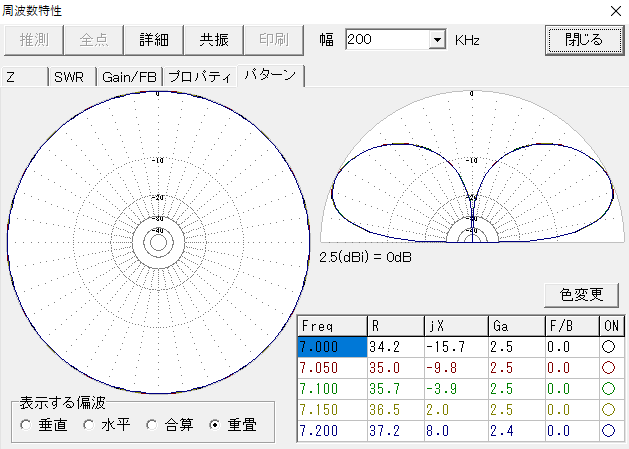Click the 全点 button
The width and height of the screenshot is (629, 449).
point(93,40)
